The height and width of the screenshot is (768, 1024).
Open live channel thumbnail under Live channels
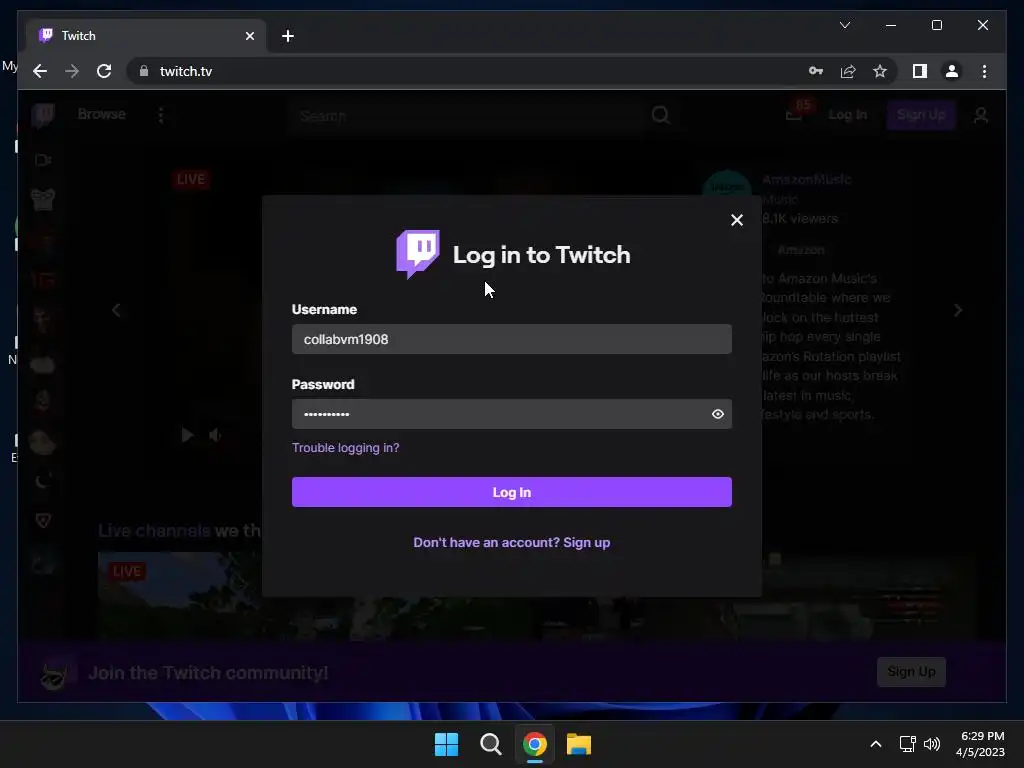[x=180, y=596]
